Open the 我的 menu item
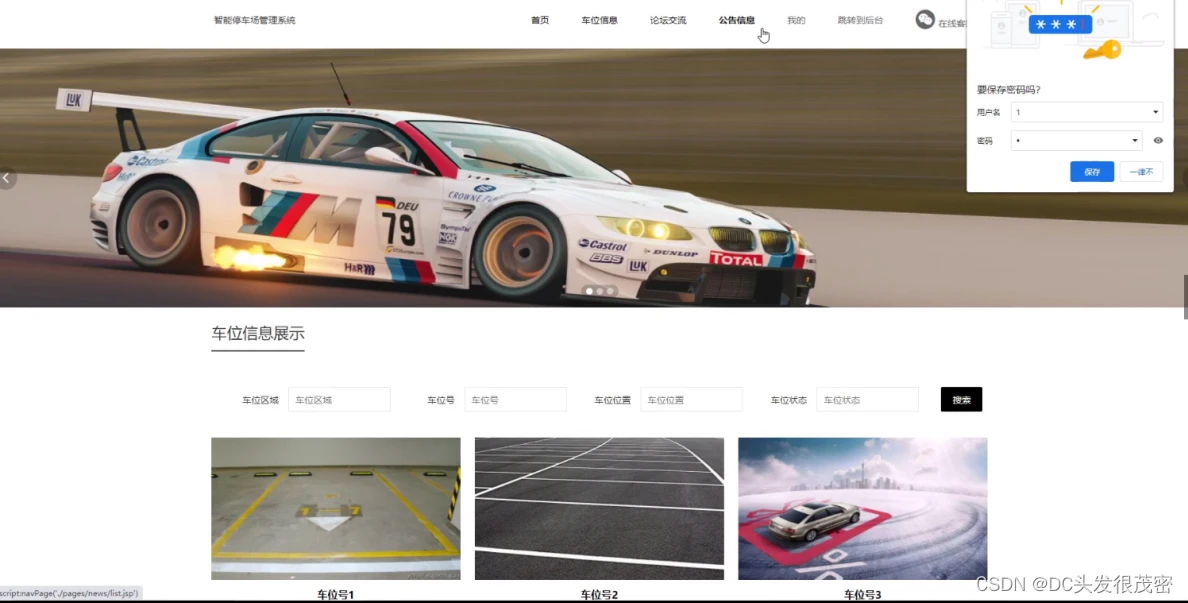This screenshot has width=1188, height=603. (x=796, y=20)
